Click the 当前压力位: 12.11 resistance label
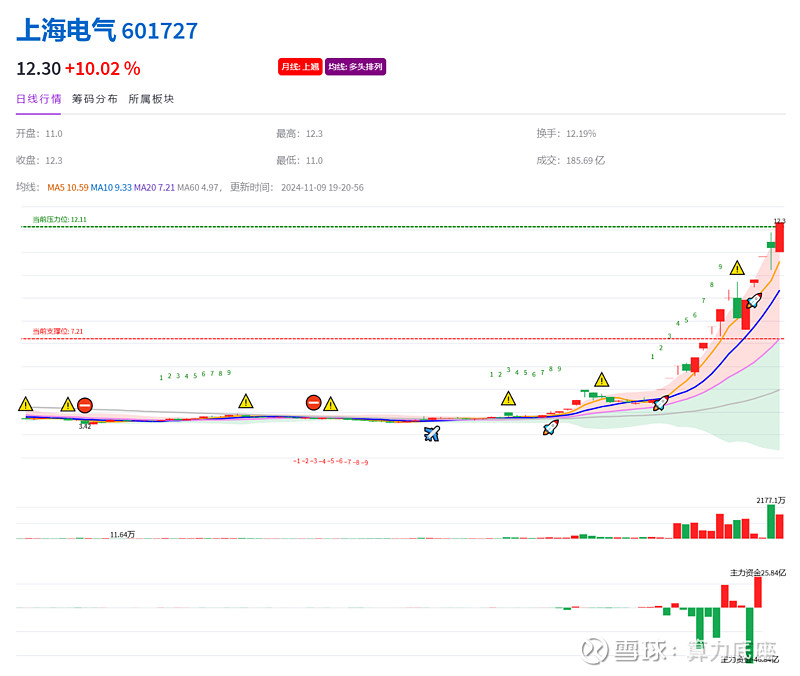Screen dimensions: 800x676 tap(60, 219)
